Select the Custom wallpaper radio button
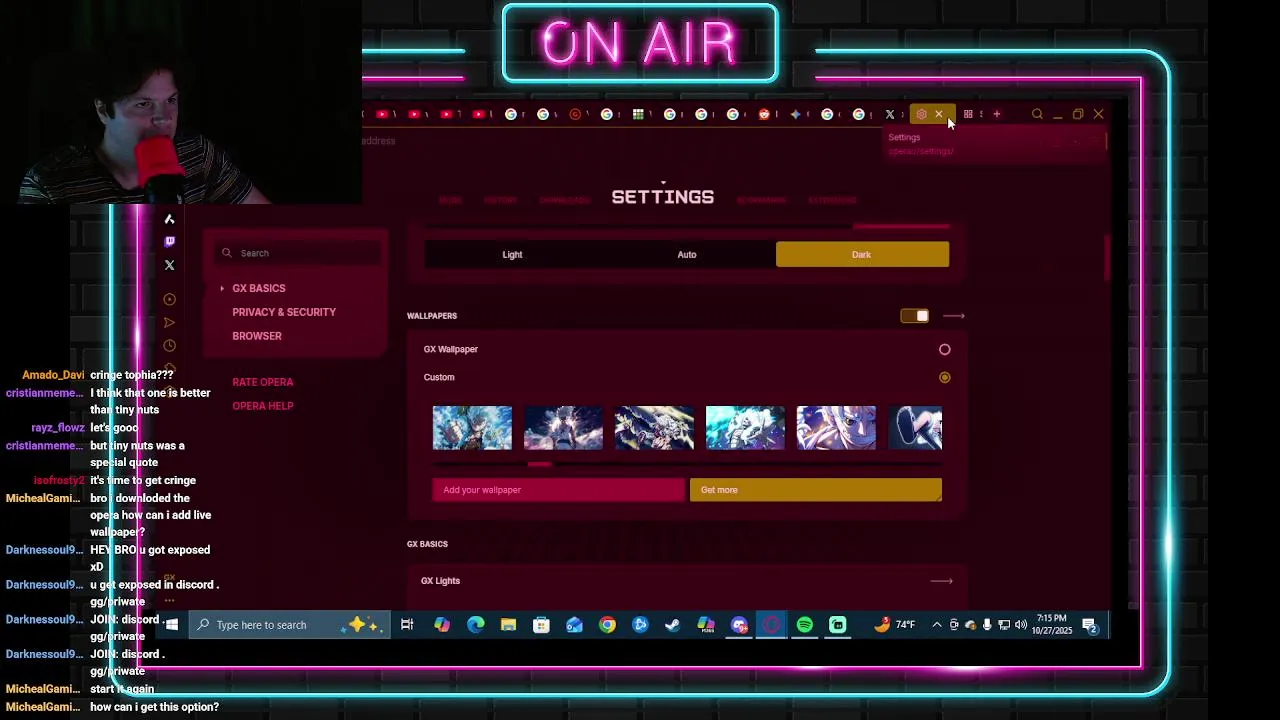This screenshot has height=720, width=1280. pyautogui.click(x=945, y=377)
